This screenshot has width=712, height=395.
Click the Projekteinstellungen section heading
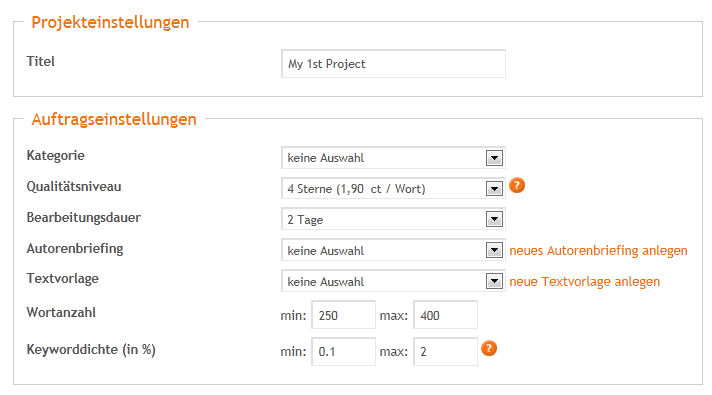click(110, 22)
